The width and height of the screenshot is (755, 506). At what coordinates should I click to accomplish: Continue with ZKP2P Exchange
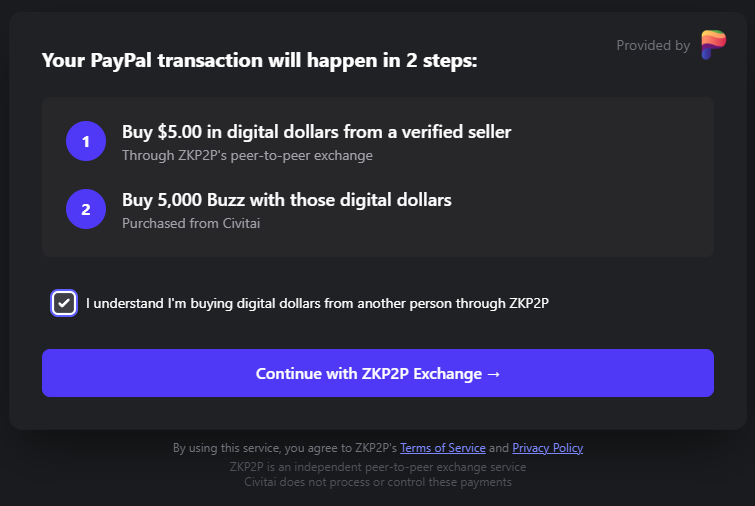point(378,373)
